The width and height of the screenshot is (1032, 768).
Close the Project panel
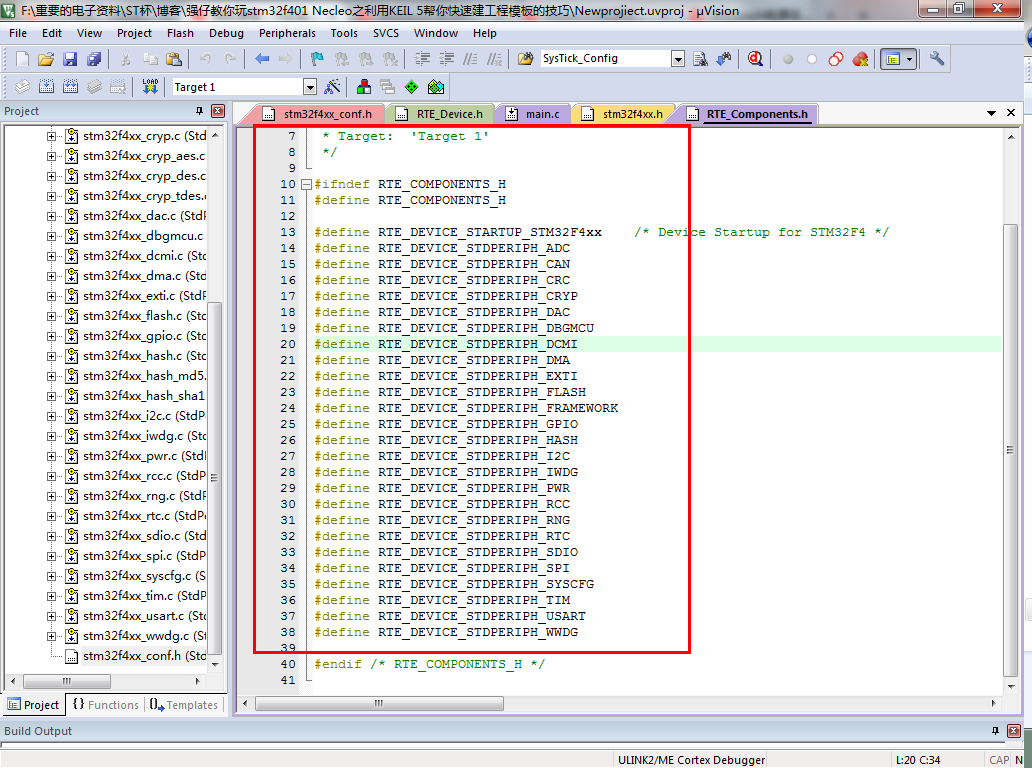point(218,111)
